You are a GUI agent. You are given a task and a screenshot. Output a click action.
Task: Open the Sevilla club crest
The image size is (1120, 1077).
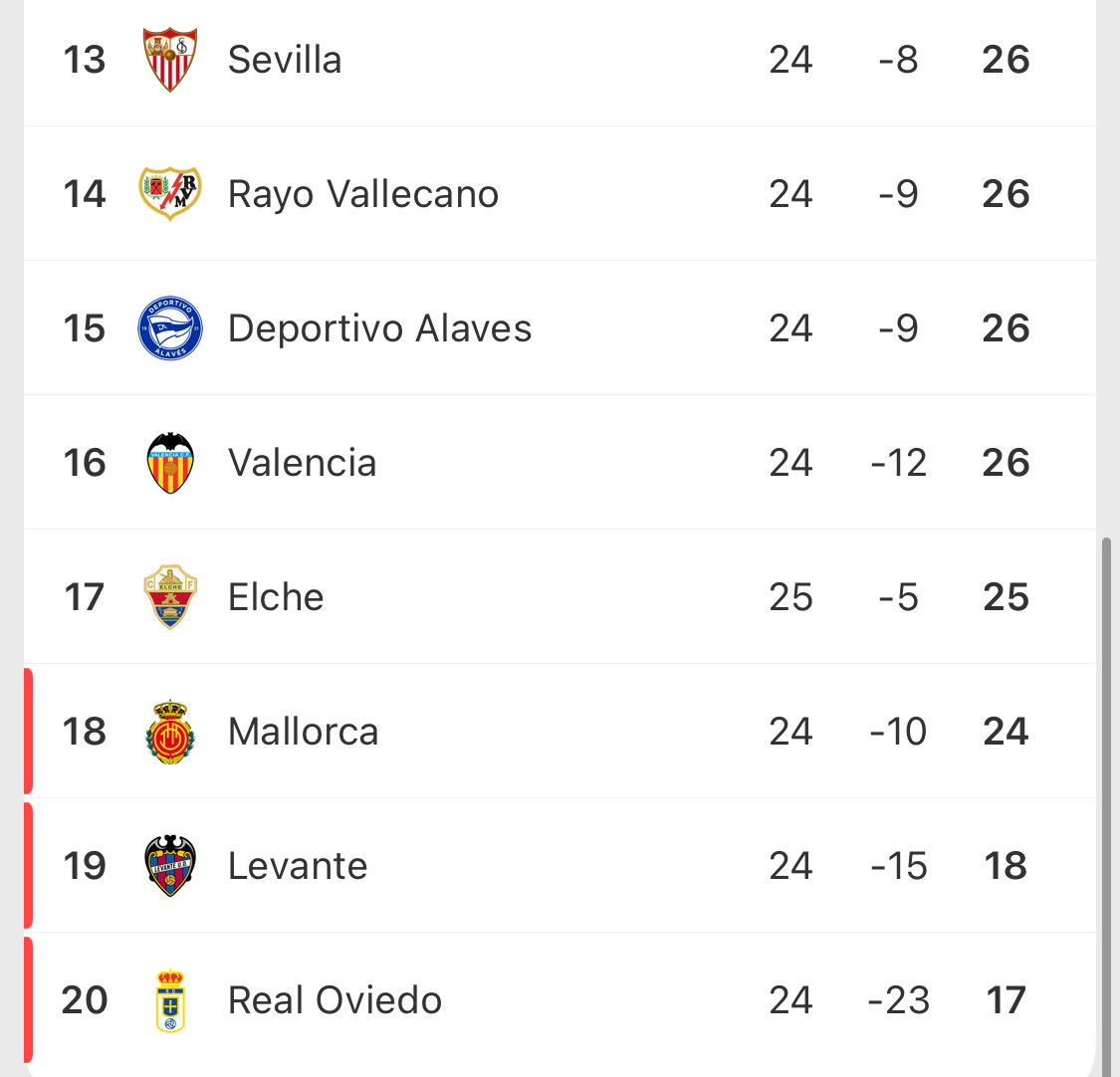(x=170, y=60)
